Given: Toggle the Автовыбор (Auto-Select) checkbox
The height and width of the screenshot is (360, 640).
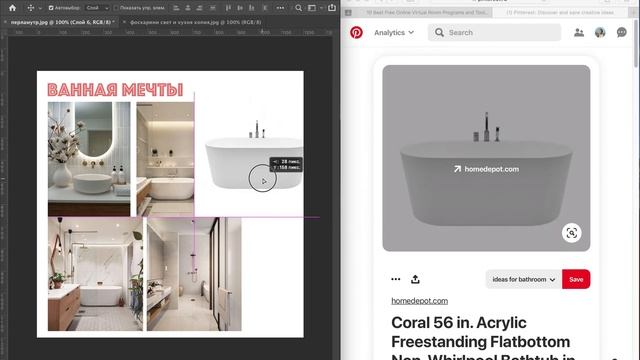Looking at the screenshot, I should [x=51, y=8].
